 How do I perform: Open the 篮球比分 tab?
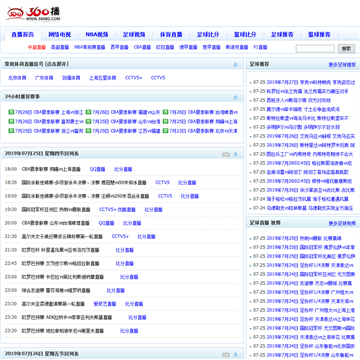245,35
